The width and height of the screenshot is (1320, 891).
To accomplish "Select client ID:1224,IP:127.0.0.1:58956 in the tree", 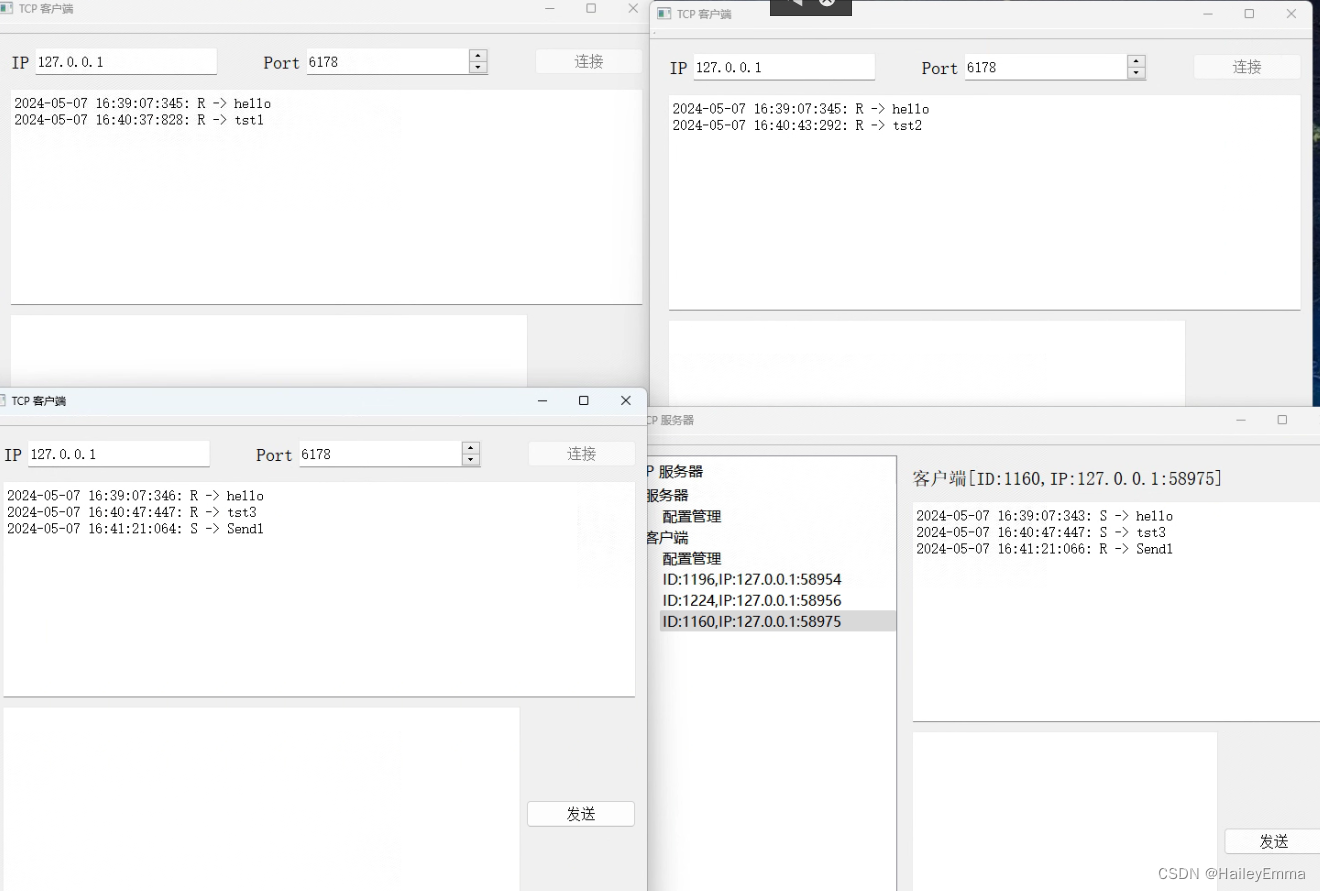I will [751, 600].
